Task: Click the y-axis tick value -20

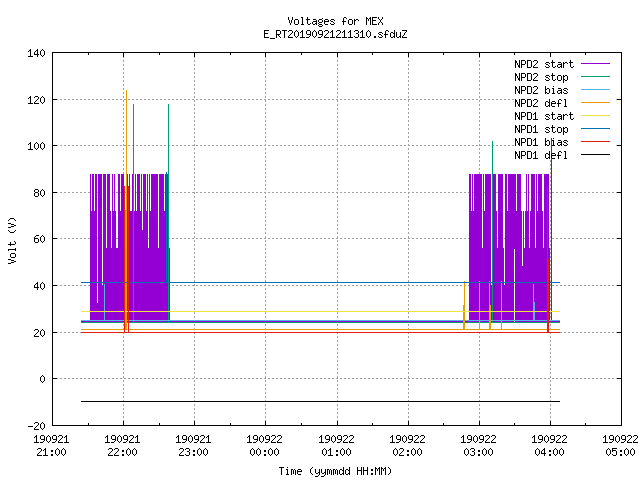Action: coord(36,426)
